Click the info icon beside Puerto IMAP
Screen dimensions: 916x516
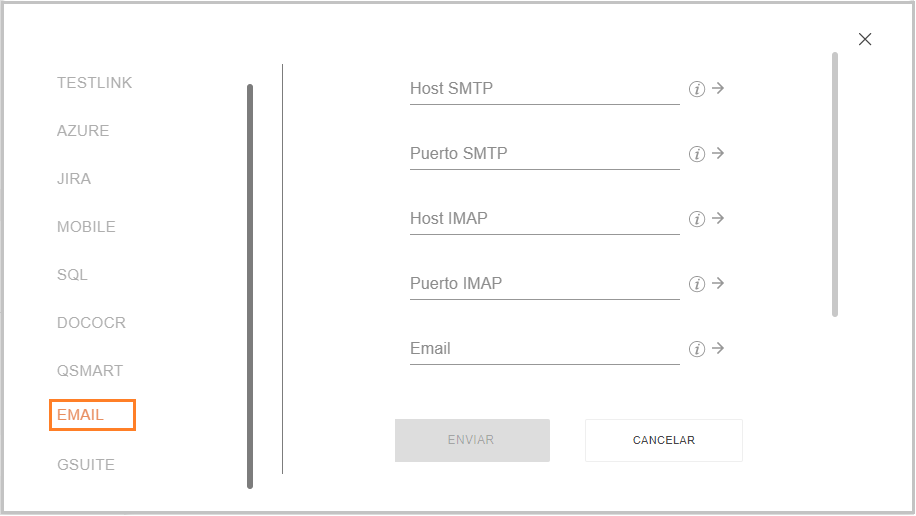point(696,284)
